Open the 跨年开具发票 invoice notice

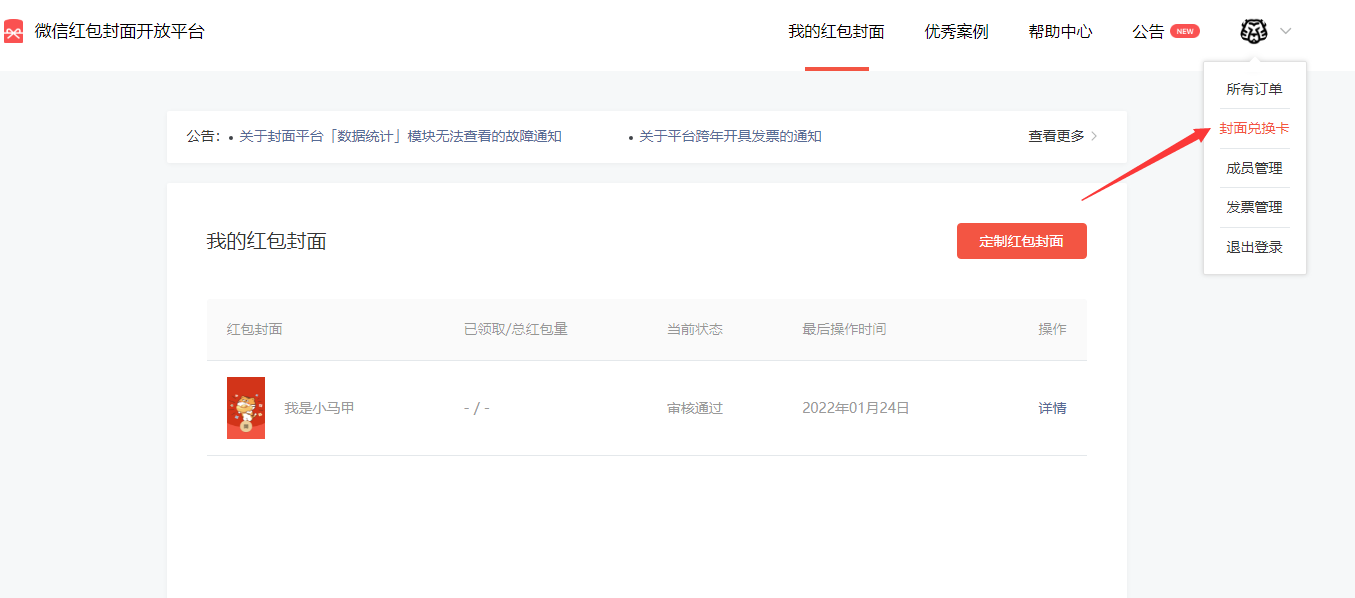tap(730, 136)
